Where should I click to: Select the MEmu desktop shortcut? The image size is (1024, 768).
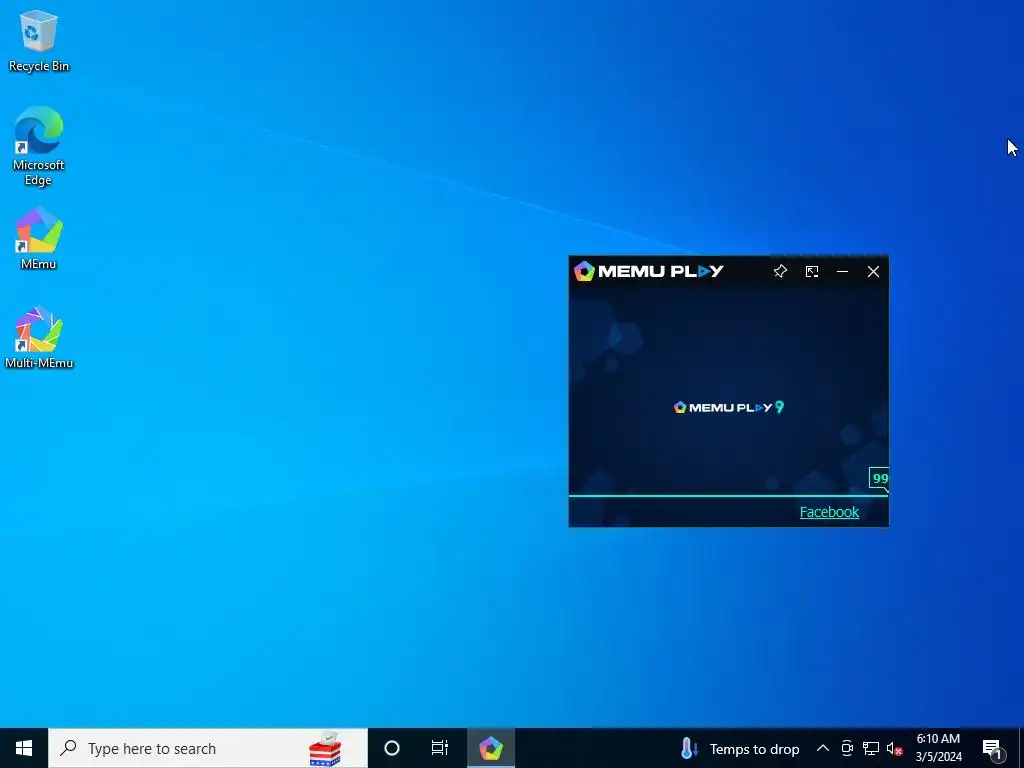point(39,238)
